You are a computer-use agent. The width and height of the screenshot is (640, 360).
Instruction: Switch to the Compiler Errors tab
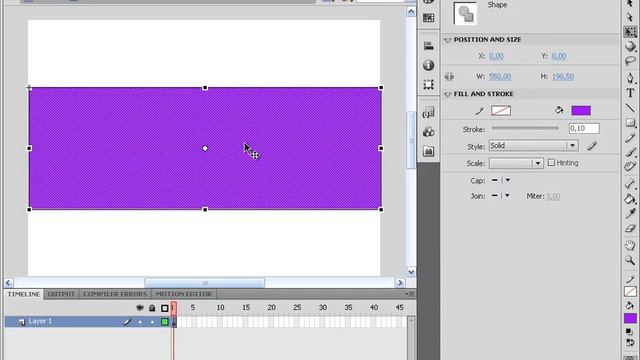[115, 294]
